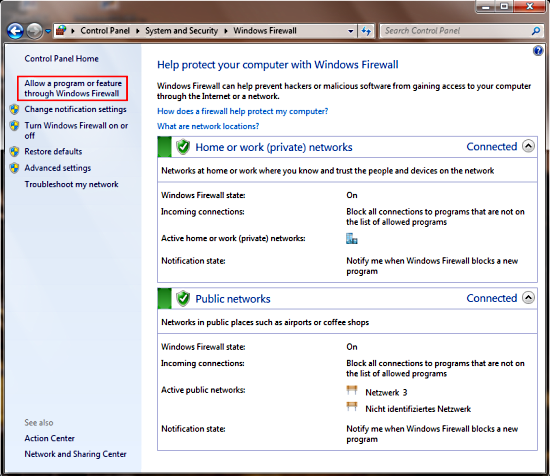Screen dimensions: 550x476
Task: Click the Forward navigation arrow button
Action: click(x=34, y=31)
